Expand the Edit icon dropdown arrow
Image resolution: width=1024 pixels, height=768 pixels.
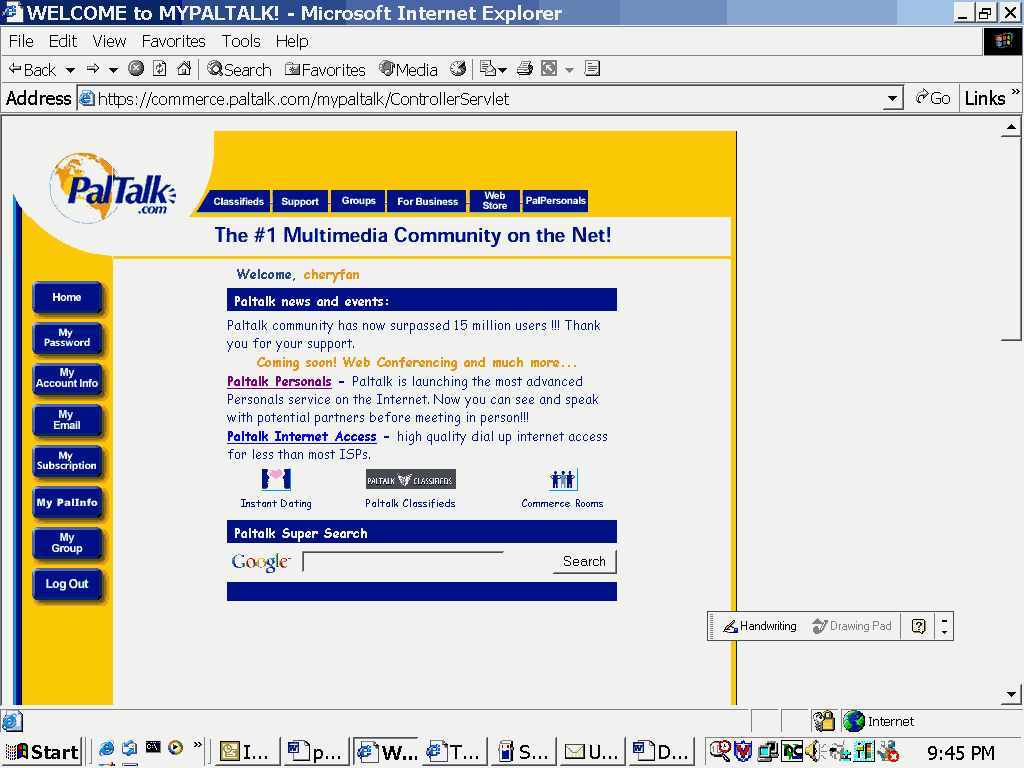pyautogui.click(x=569, y=70)
